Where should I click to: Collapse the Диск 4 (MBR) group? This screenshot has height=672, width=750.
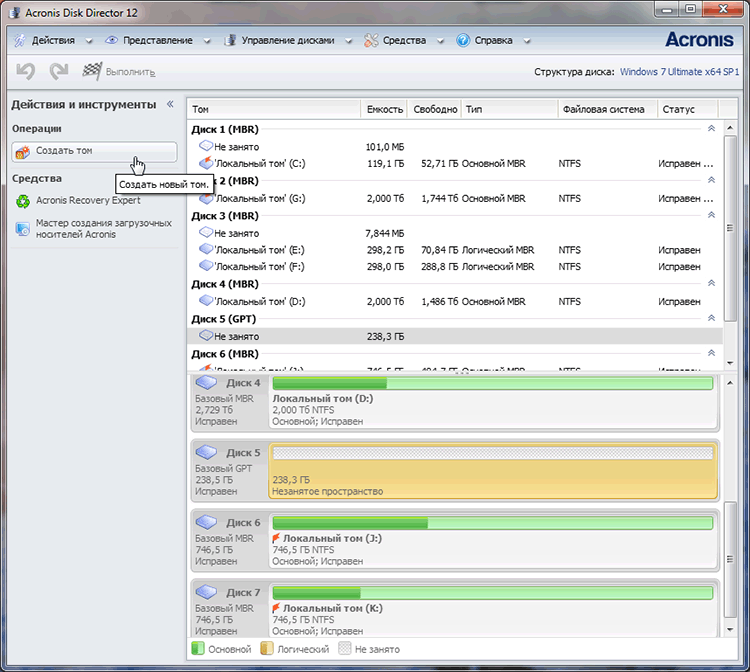coord(711,283)
